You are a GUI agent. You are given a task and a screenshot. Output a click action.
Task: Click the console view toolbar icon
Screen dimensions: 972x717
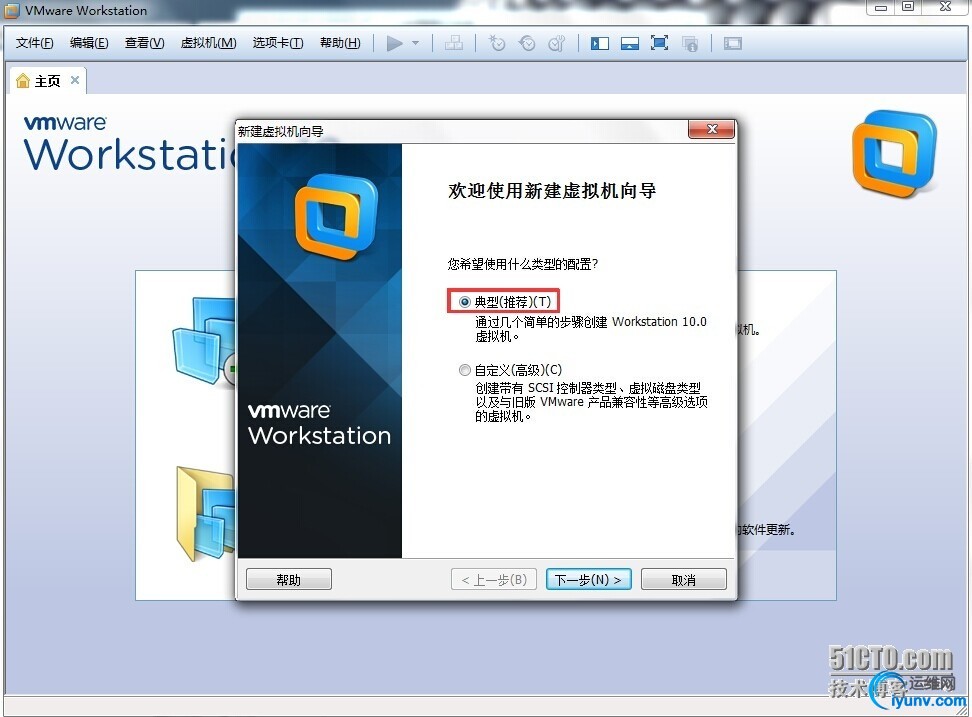(x=733, y=43)
